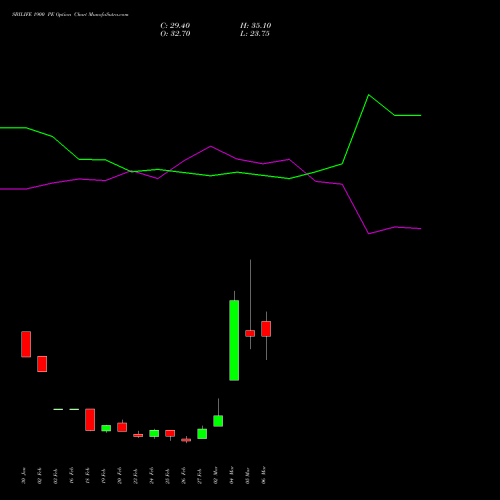Click the "30 Jan" date axis label

[x=23, y=476]
